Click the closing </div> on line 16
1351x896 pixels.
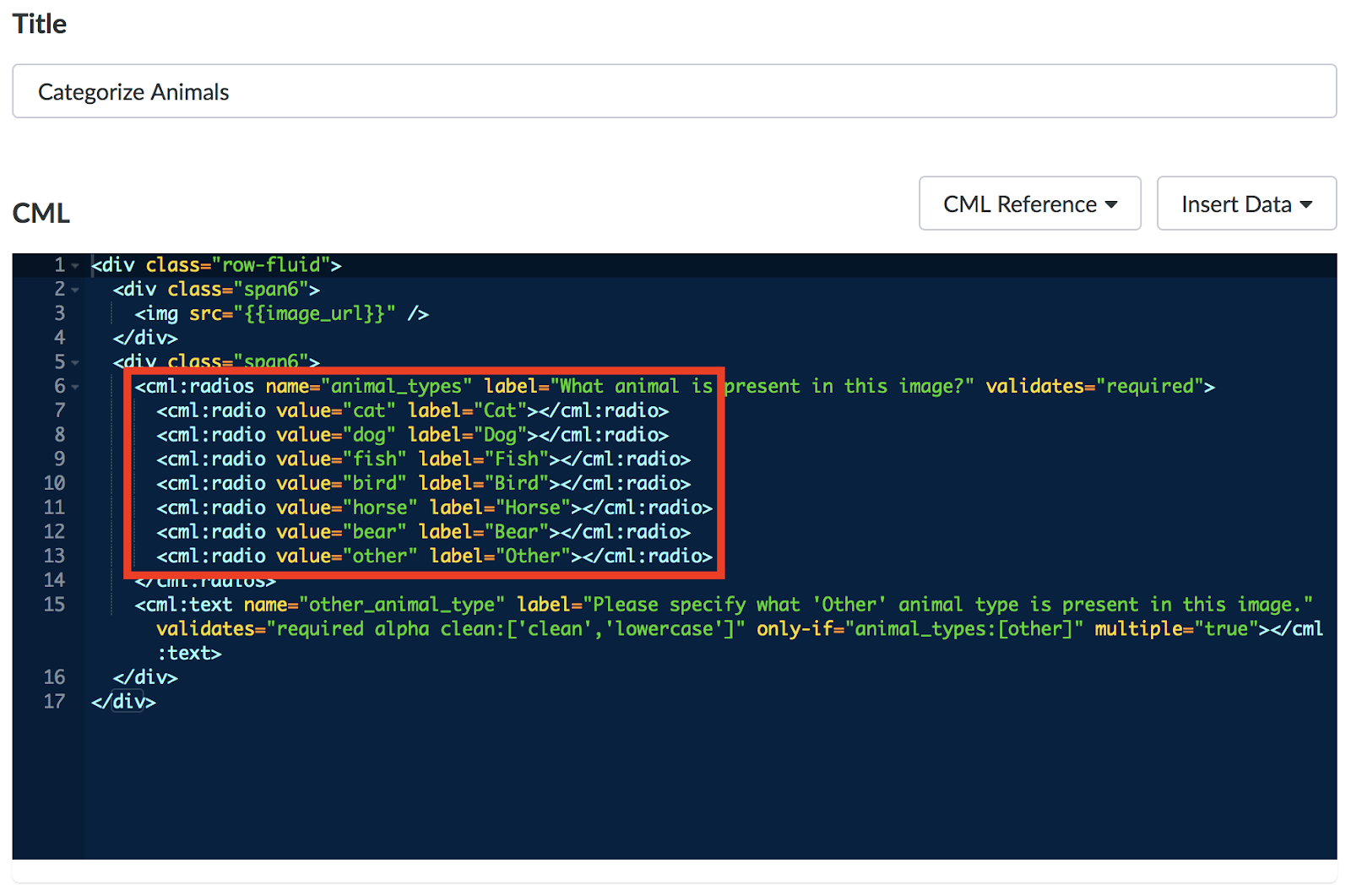[x=145, y=677]
